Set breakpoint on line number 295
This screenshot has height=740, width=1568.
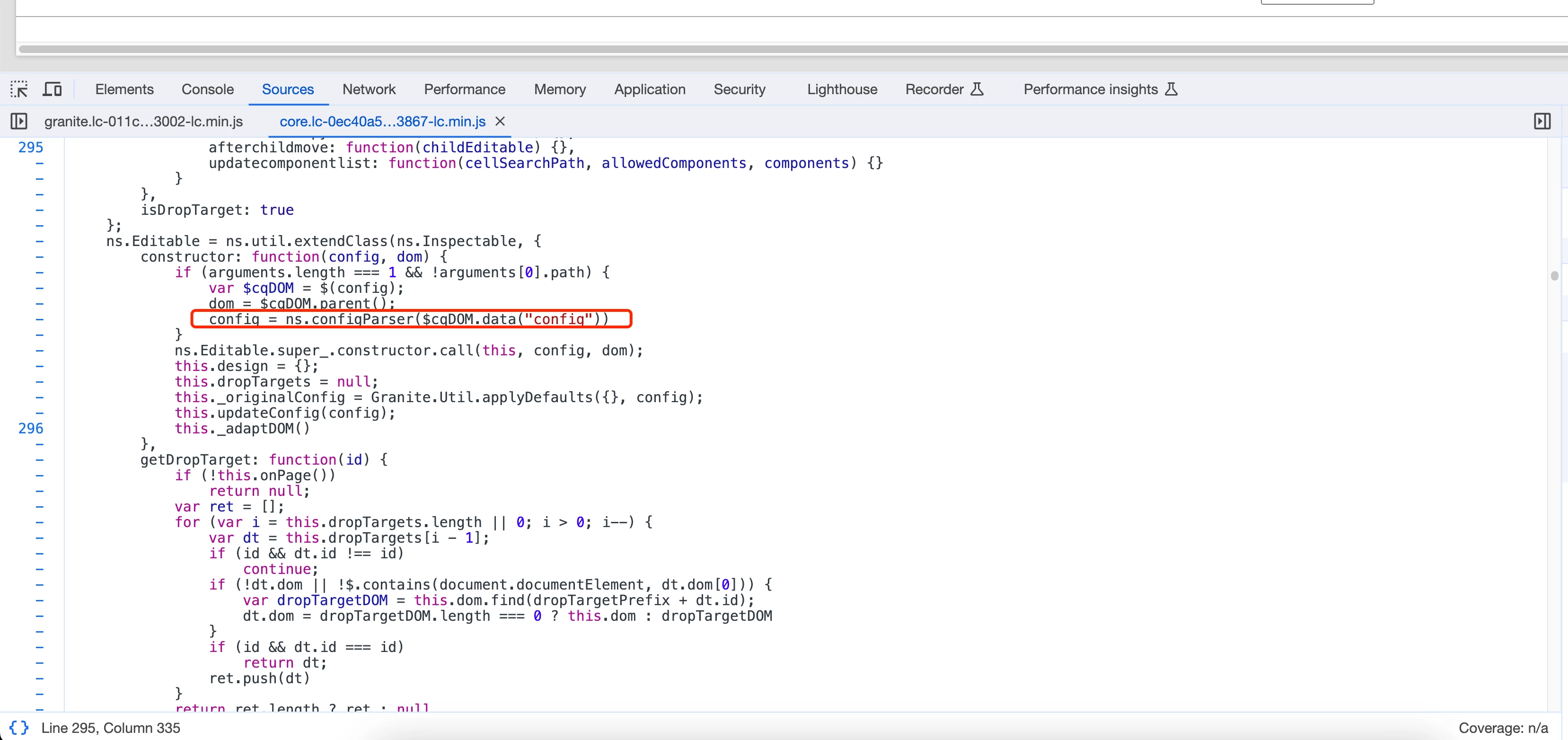[31, 147]
